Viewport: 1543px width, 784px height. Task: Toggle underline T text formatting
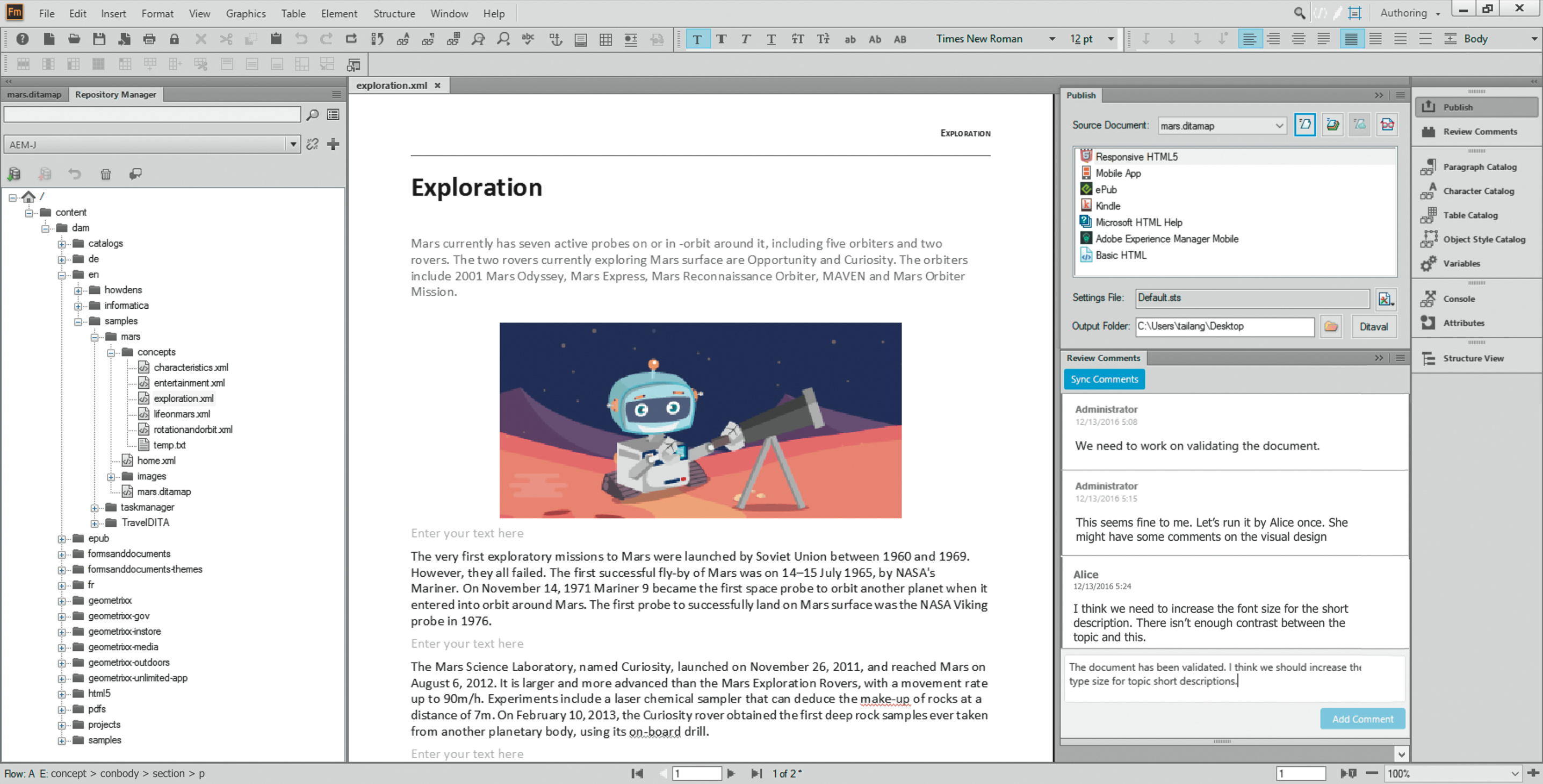(x=771, y=39)
